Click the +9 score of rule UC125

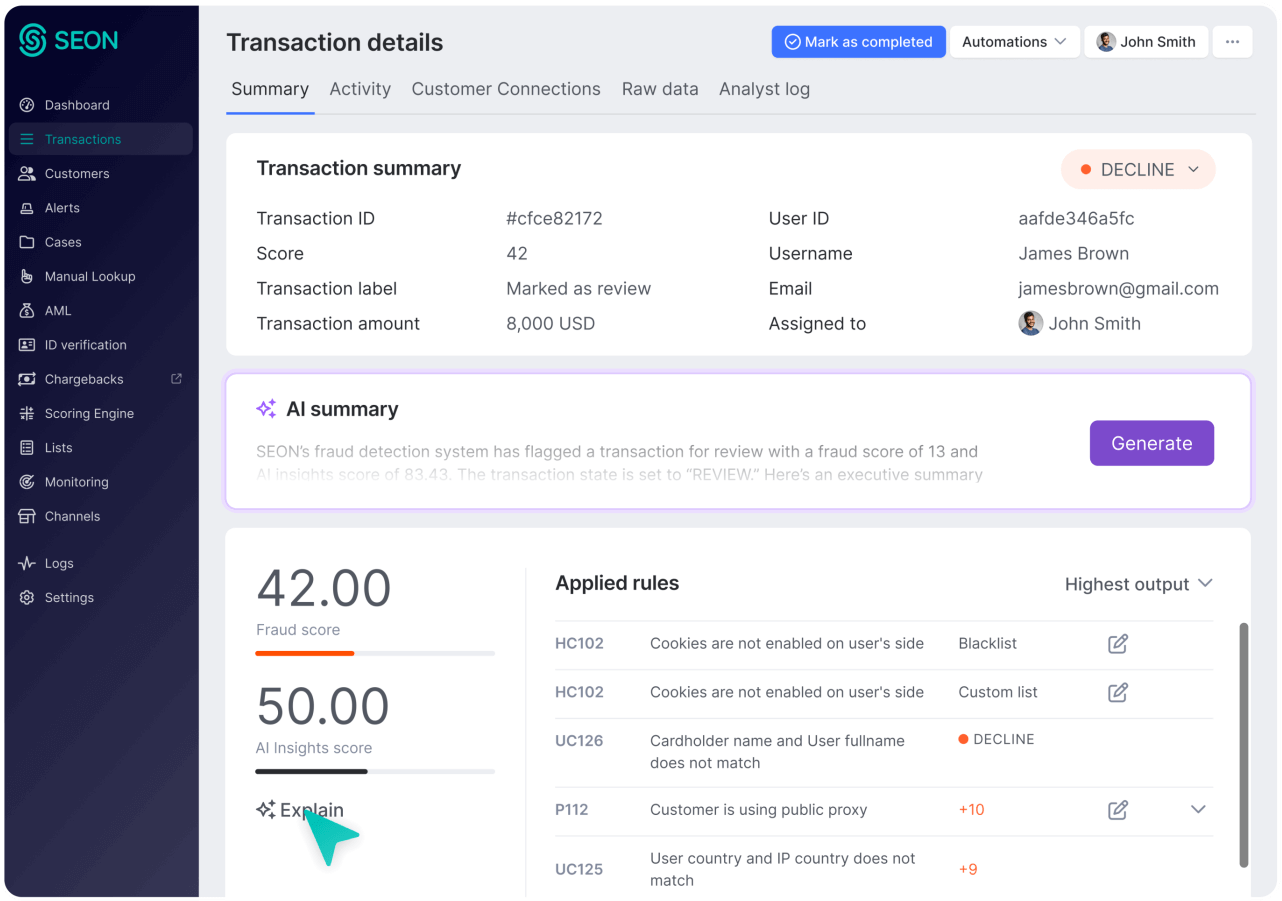point(967,869)
